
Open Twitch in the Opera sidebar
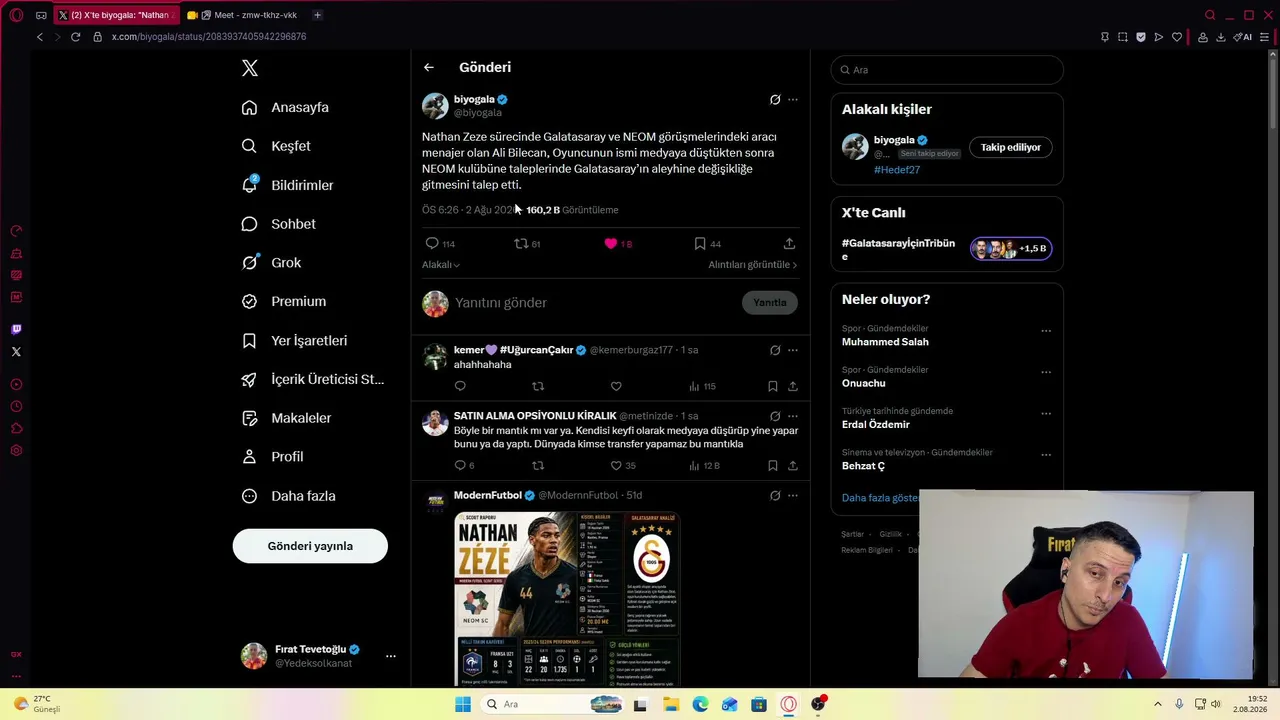[16, 329]
